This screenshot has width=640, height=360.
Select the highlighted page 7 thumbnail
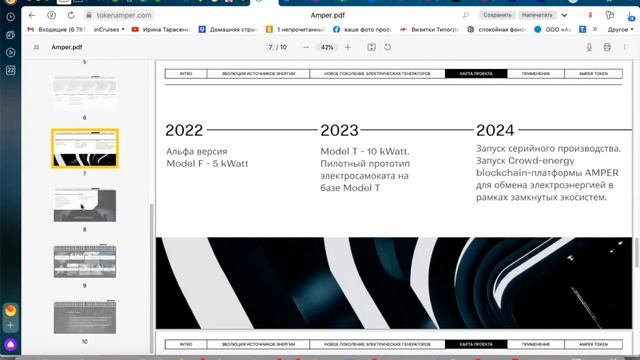[85, 148]
